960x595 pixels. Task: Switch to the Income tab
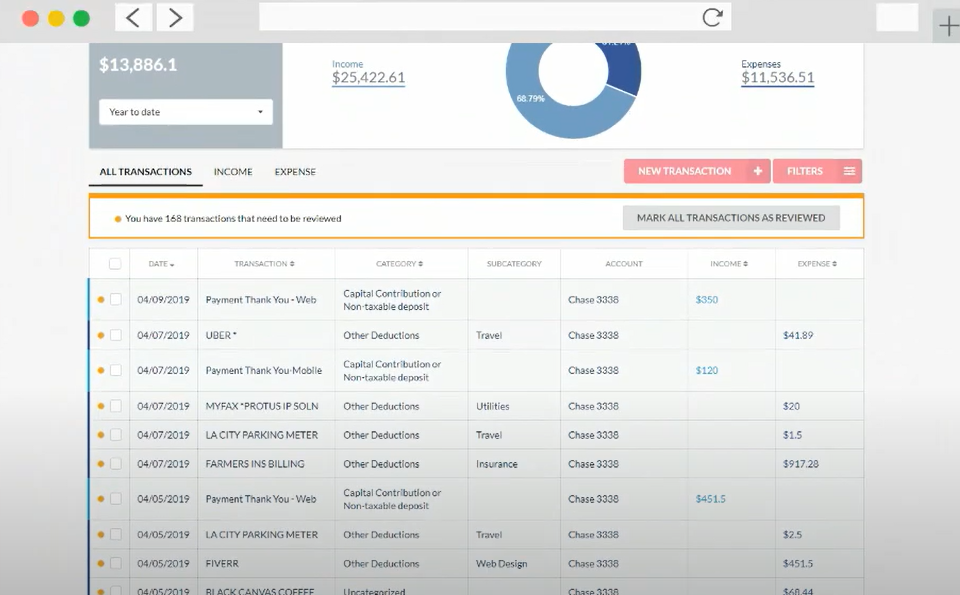(232, 171)
